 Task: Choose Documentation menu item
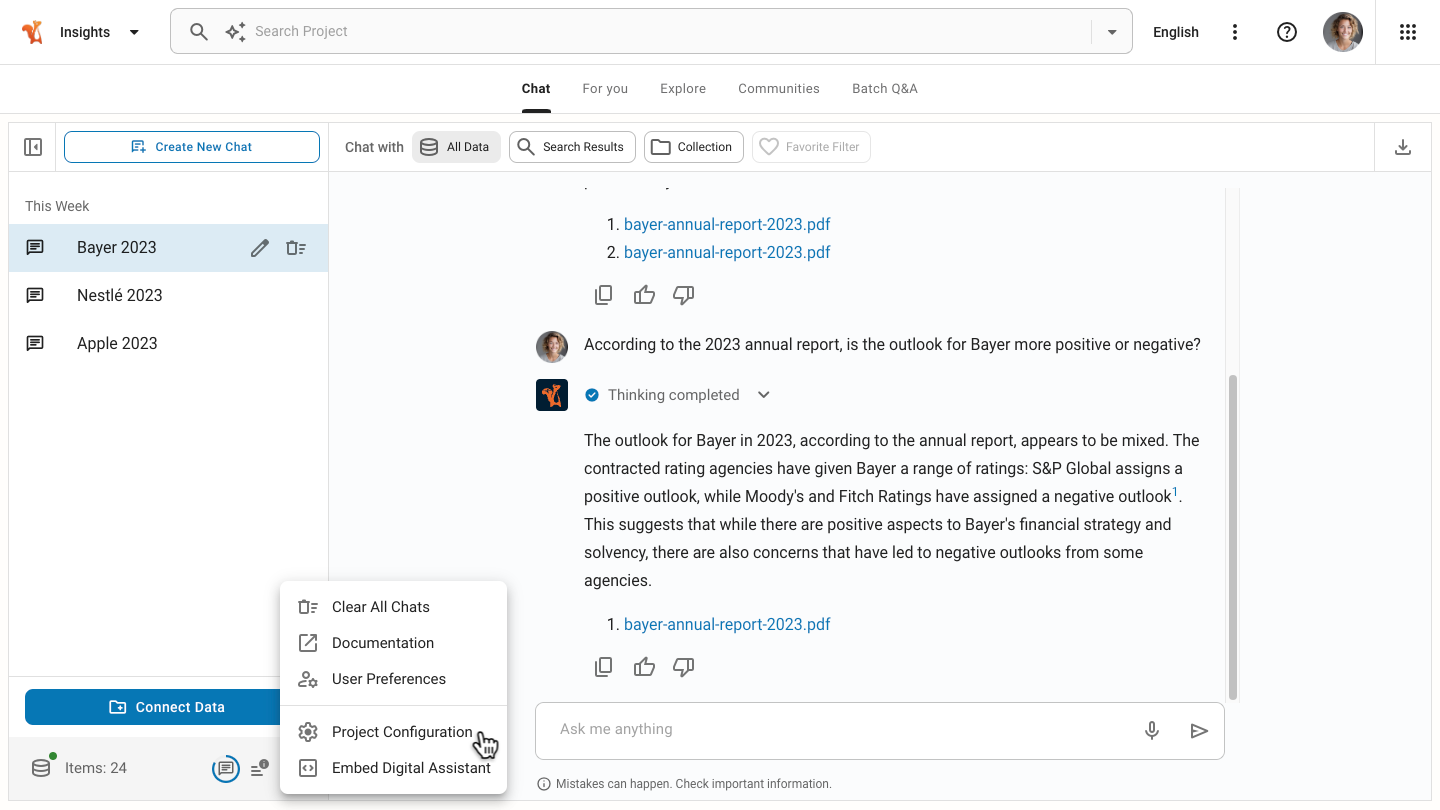(x=393, y=643)
